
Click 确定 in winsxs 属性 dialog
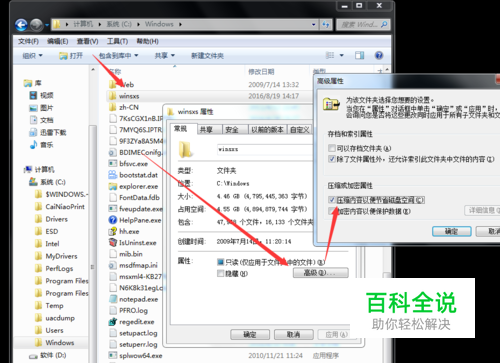pos(250,334)
